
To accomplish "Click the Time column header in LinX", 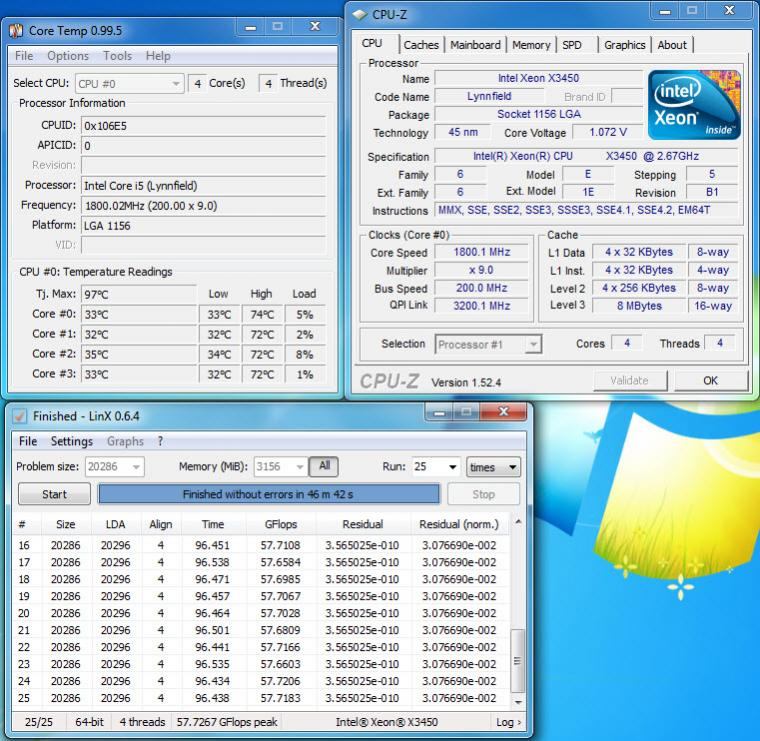I will pos(213,524).
